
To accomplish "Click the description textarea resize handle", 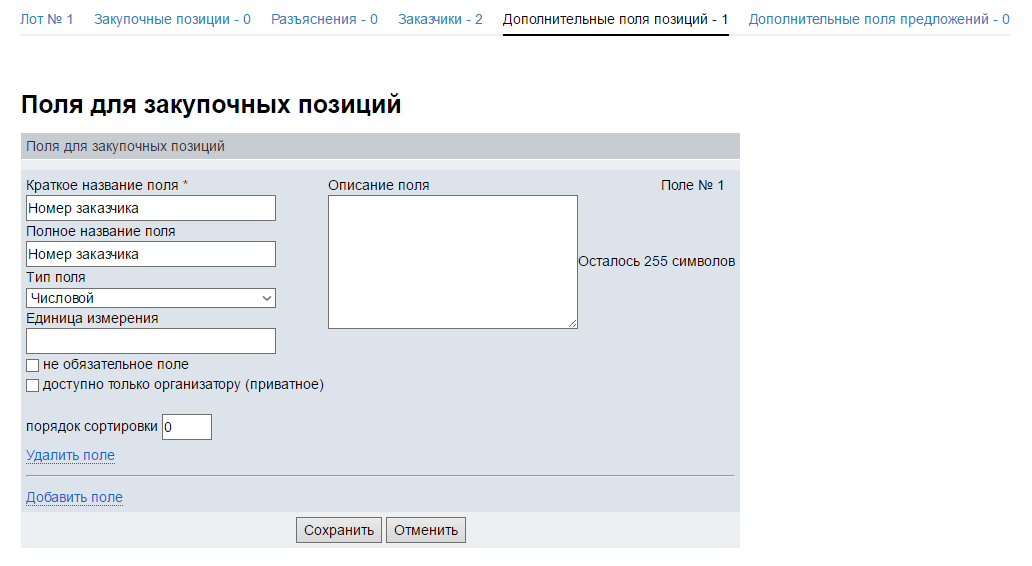I will [x=573, y=323].
